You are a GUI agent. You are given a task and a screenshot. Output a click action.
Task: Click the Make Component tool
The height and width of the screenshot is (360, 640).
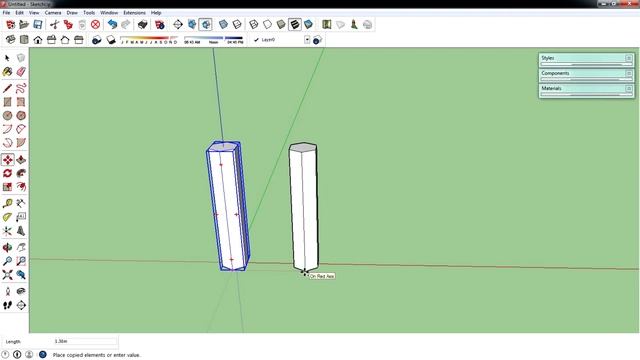pyautogui.click(x=21, y=58)
